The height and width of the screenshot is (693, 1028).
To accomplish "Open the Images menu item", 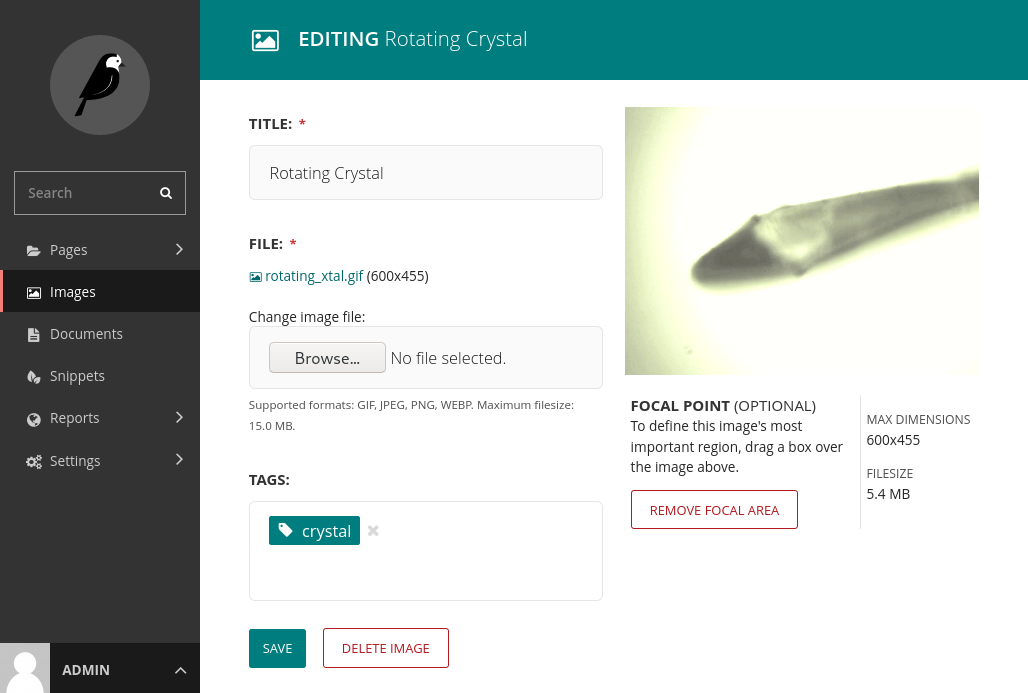I will pos(73,292).
